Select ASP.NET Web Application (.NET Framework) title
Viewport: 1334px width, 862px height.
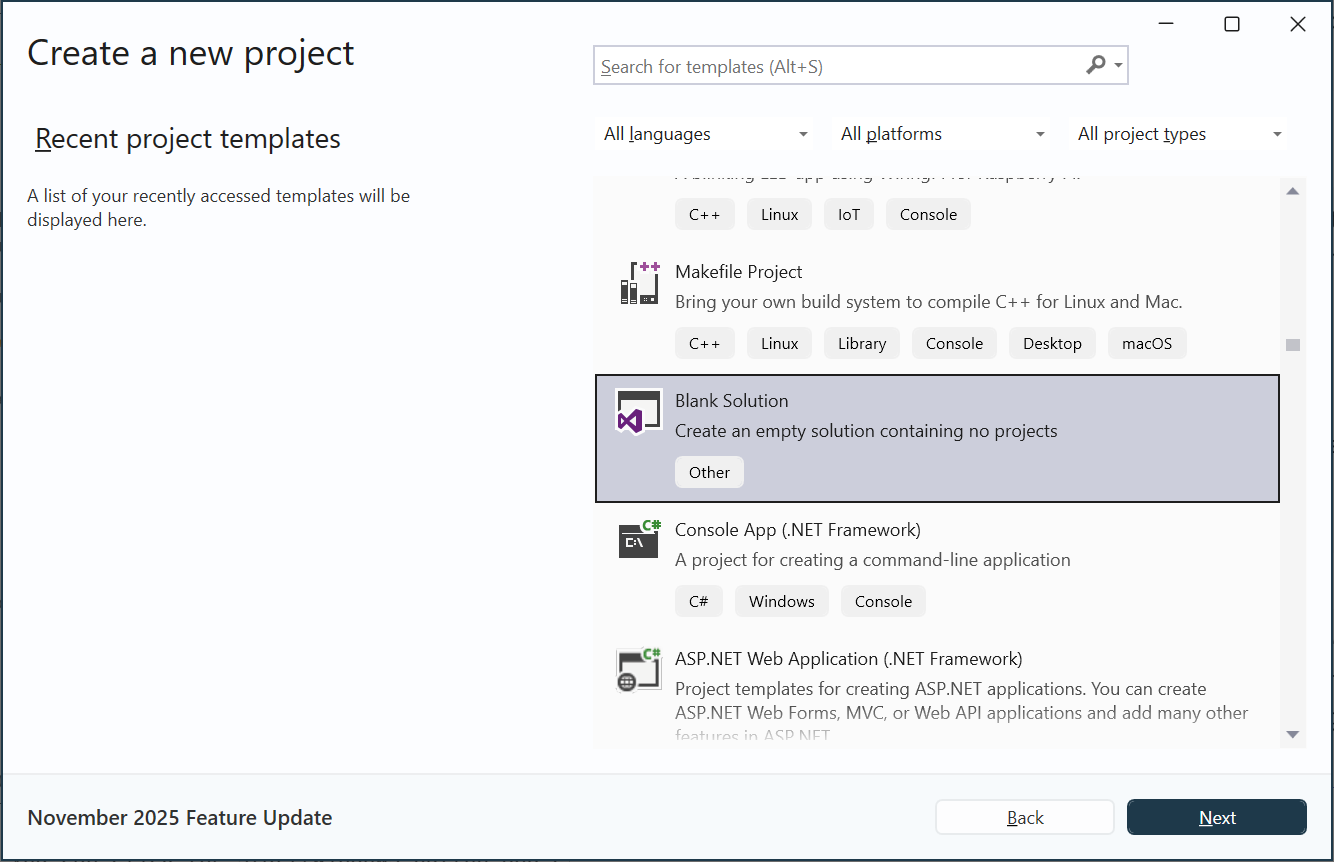tap(849, 659)
